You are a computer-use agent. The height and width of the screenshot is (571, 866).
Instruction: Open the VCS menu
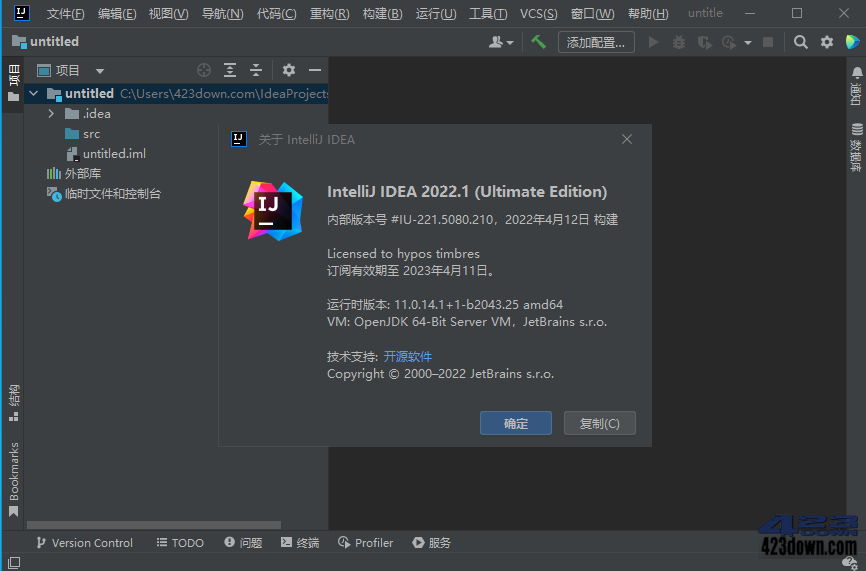tap(538, 13)
